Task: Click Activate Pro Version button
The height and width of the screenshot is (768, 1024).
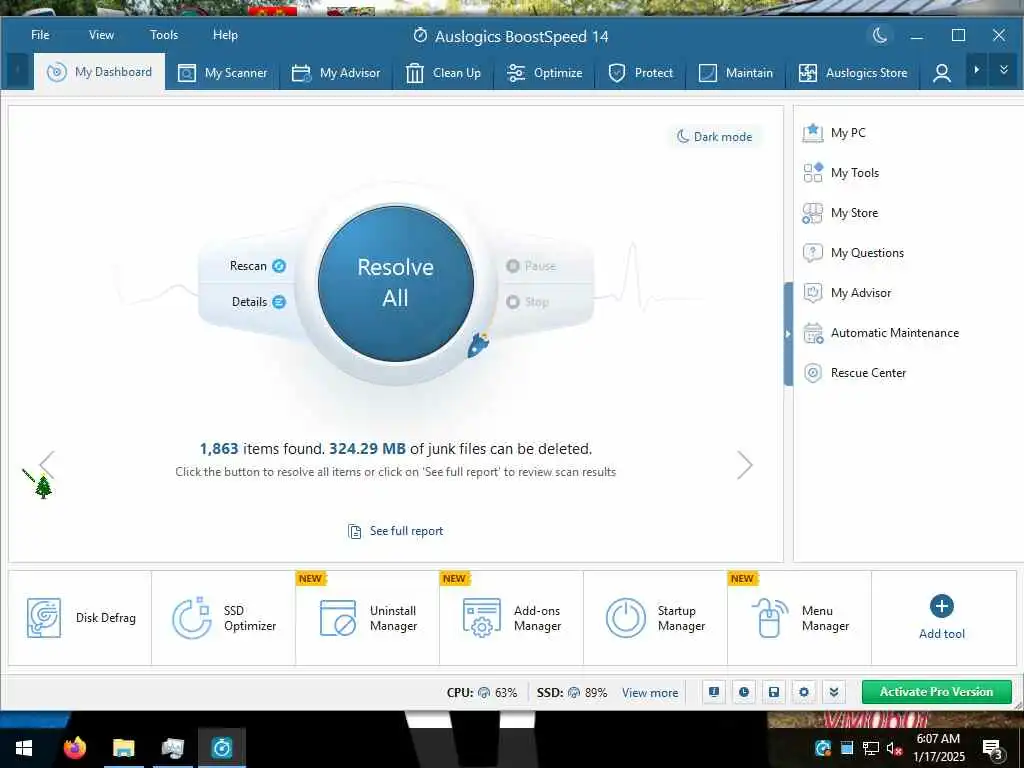Action: (x=936, y=692)
